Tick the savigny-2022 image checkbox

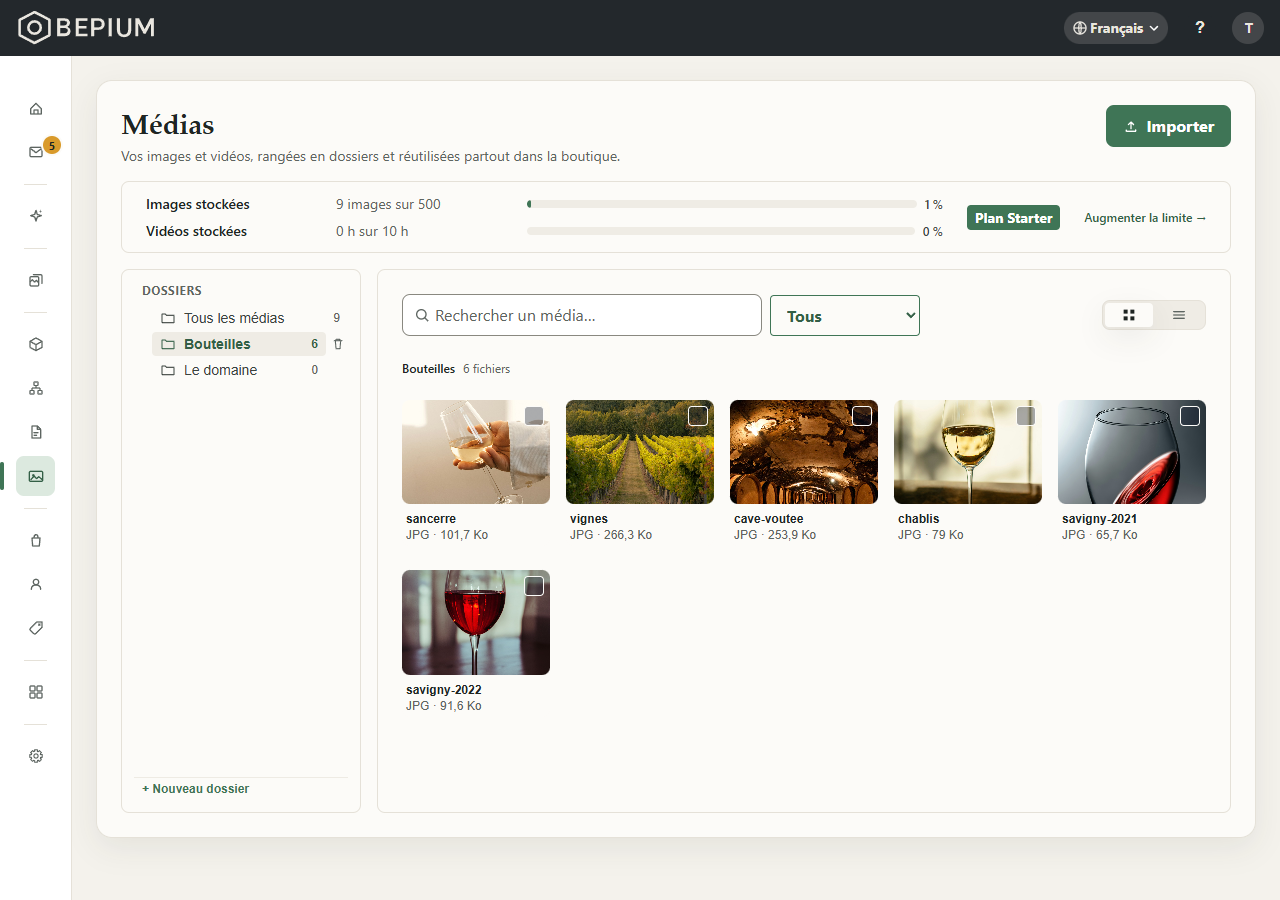point(534,586)
